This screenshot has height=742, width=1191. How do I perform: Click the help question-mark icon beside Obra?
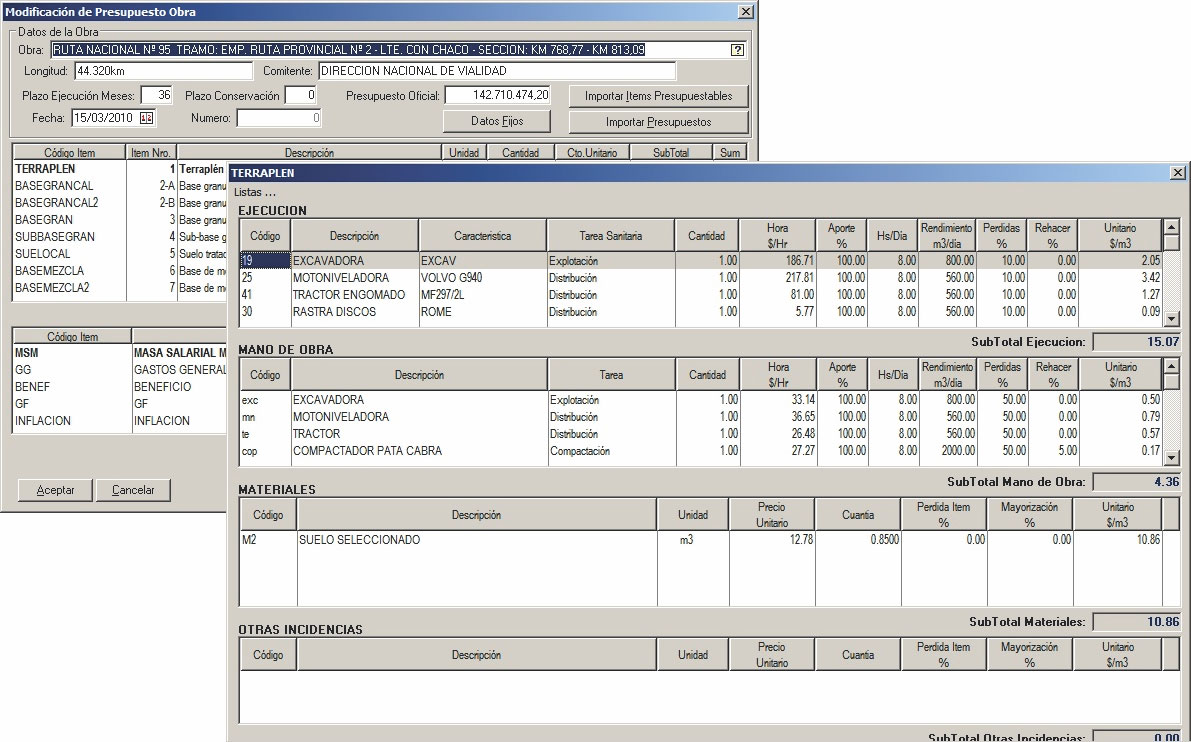(738, 50)
